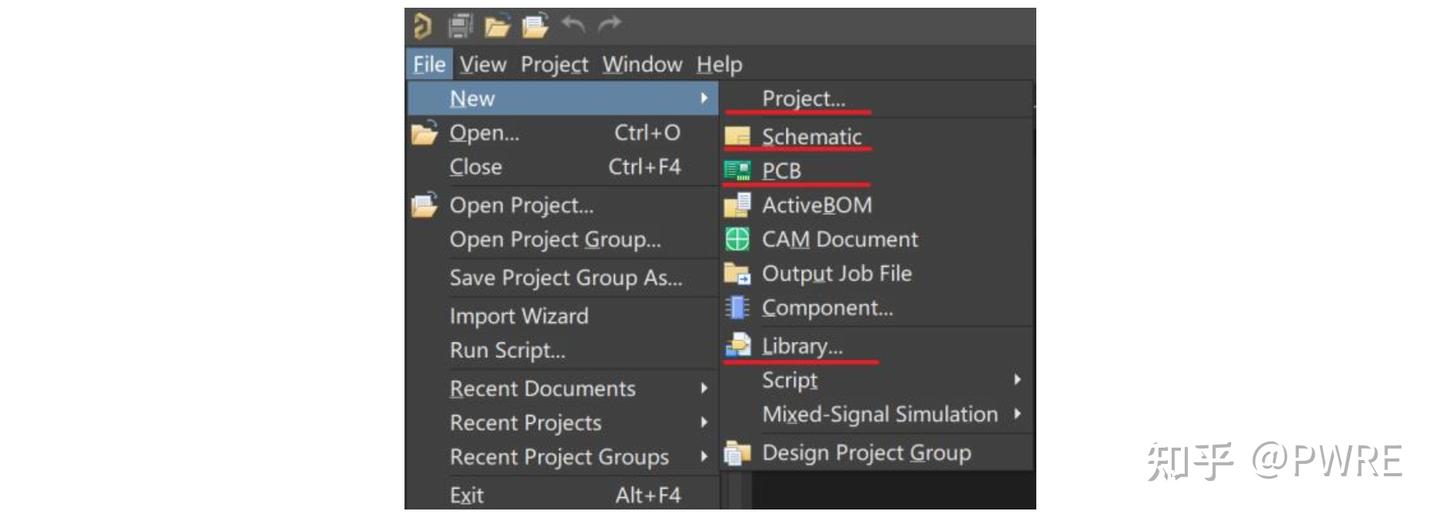Select Import Wizard from File menu
This screenshot has width=1440, height=518.
click(519, 316)
